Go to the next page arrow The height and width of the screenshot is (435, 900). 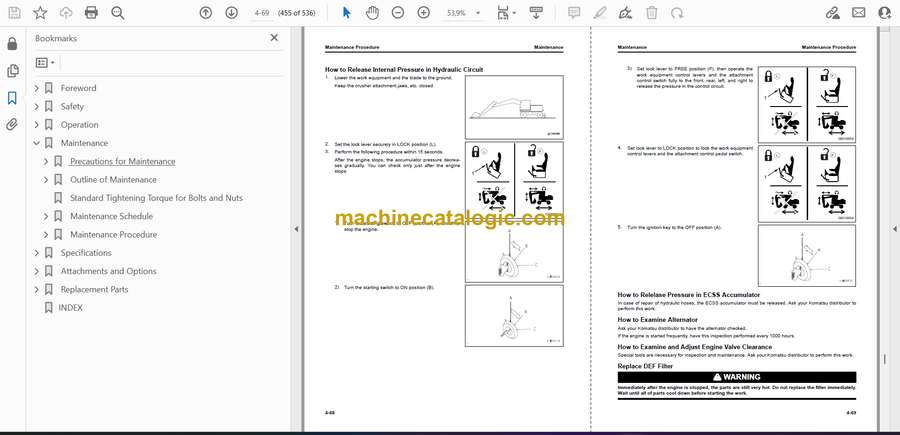(x=231, y=13)
